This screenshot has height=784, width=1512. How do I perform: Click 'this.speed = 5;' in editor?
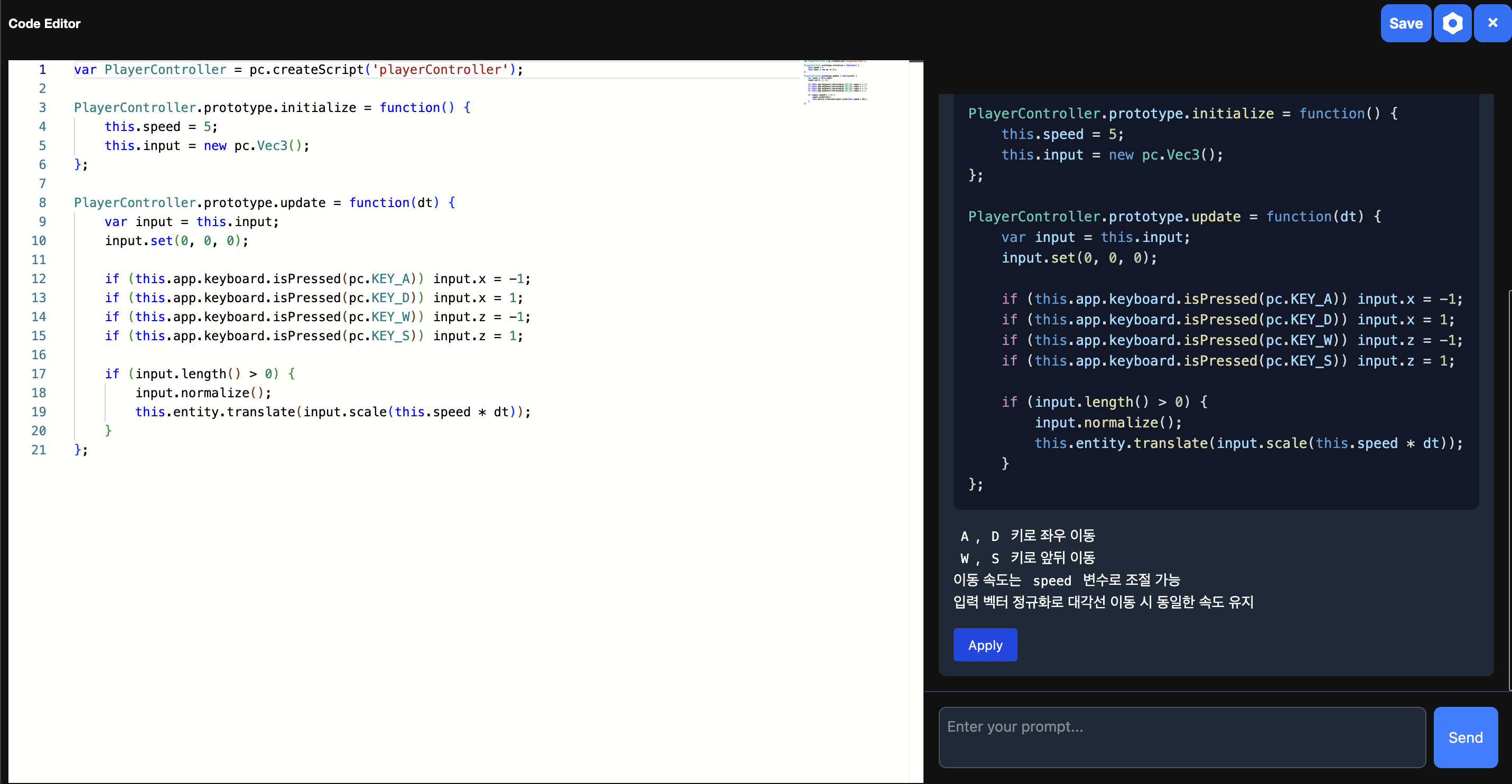[161, 127]
